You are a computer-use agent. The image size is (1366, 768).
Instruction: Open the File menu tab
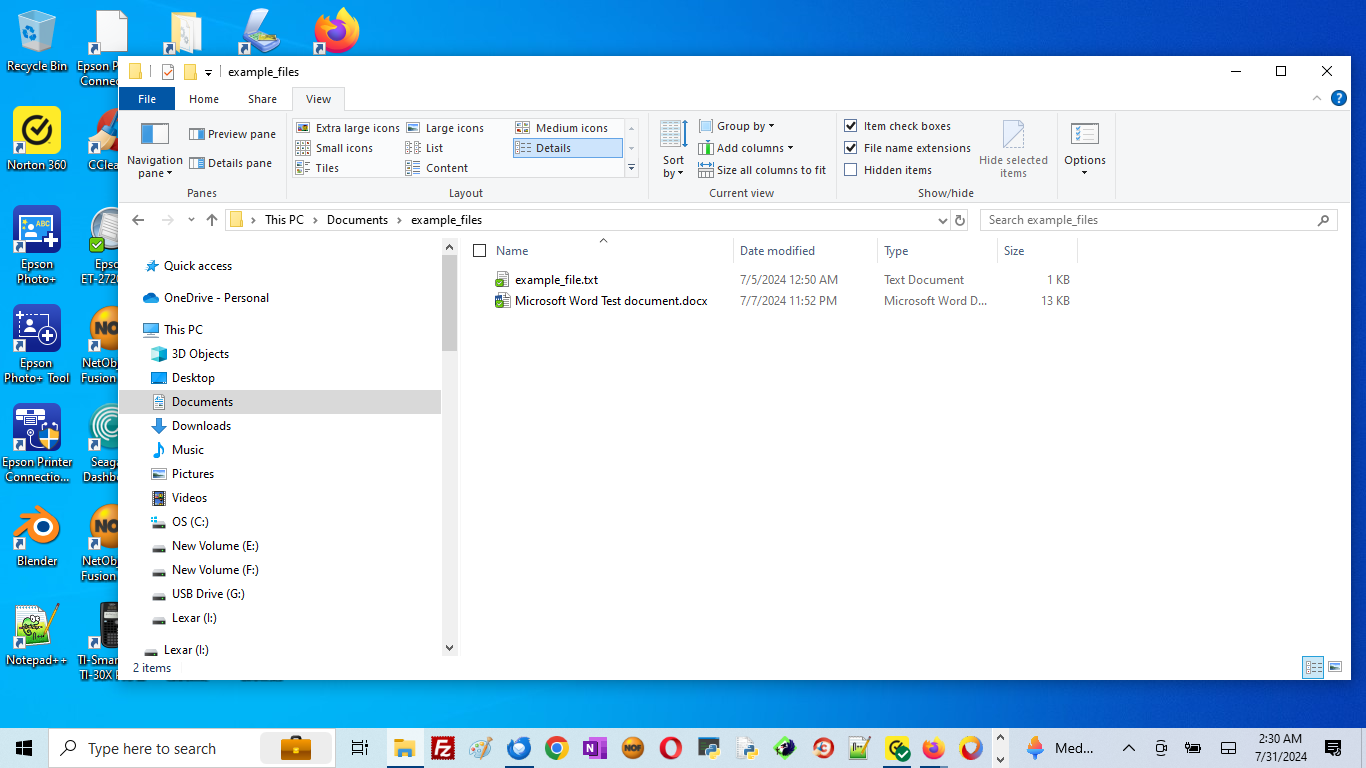coord(147,99)
